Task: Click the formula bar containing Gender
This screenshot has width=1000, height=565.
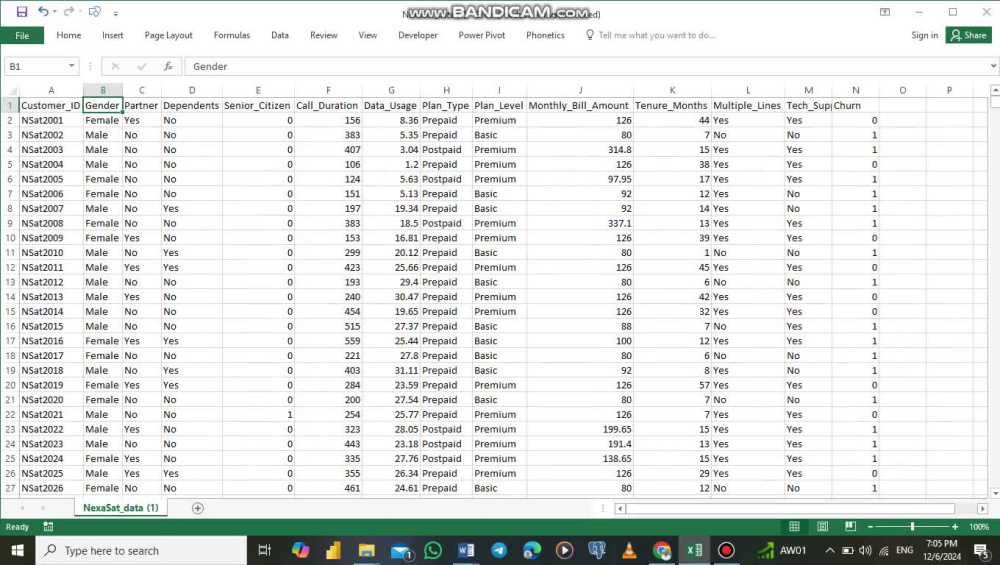Action: coord(585,66)
